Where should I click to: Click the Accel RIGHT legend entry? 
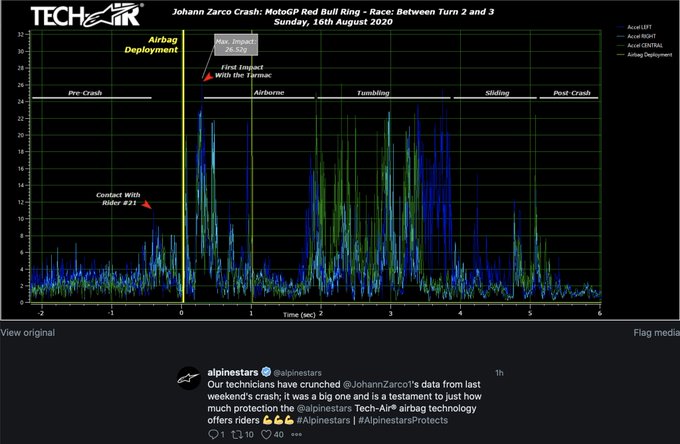point(636,36)
